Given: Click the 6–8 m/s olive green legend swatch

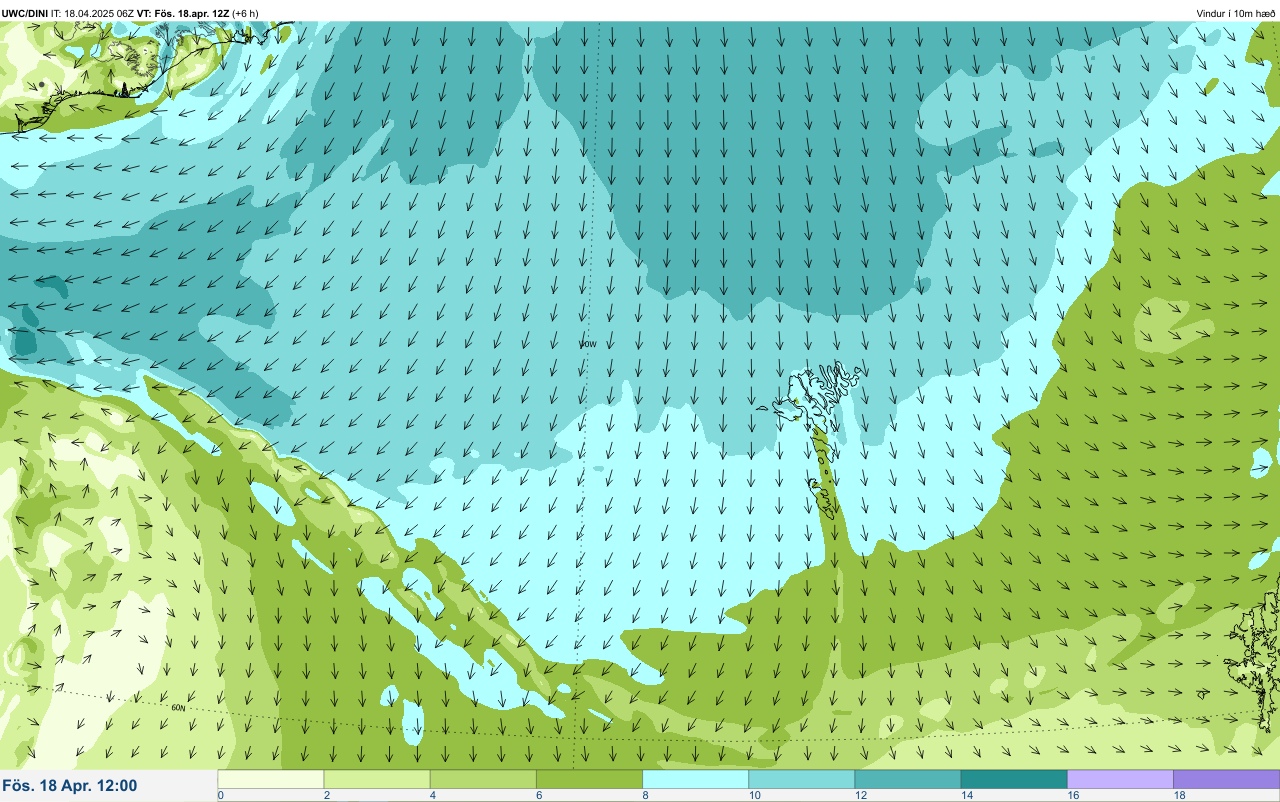Looking at the screenshot, I should pyautogui.click(x=589, y=779).
